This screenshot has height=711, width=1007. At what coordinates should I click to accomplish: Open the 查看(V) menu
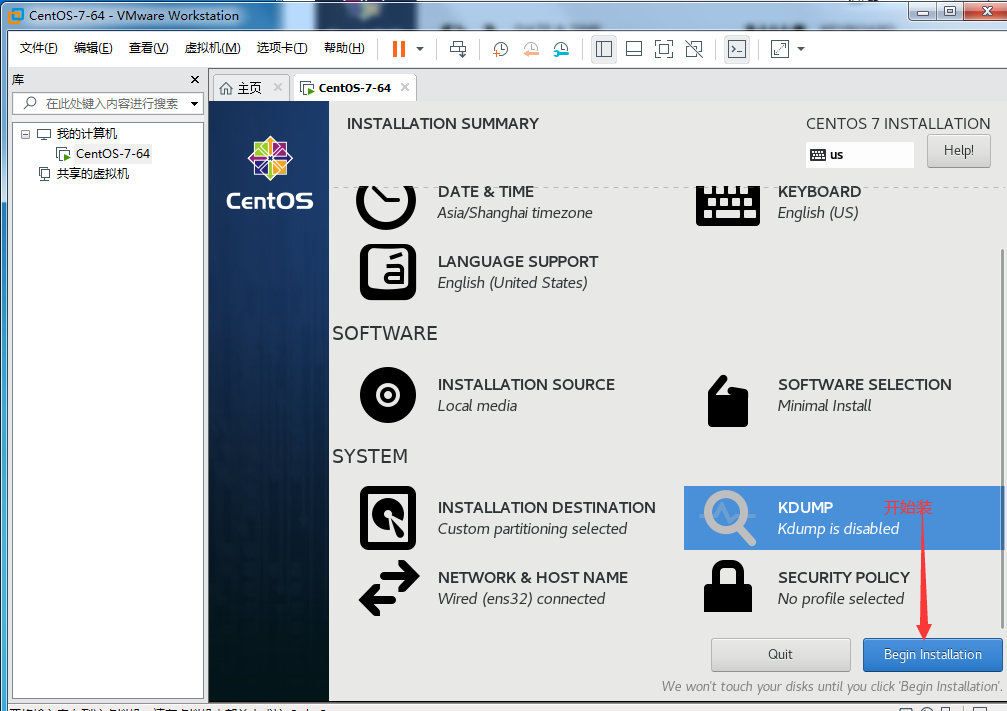pyautogui.click(x=148, y=48)
